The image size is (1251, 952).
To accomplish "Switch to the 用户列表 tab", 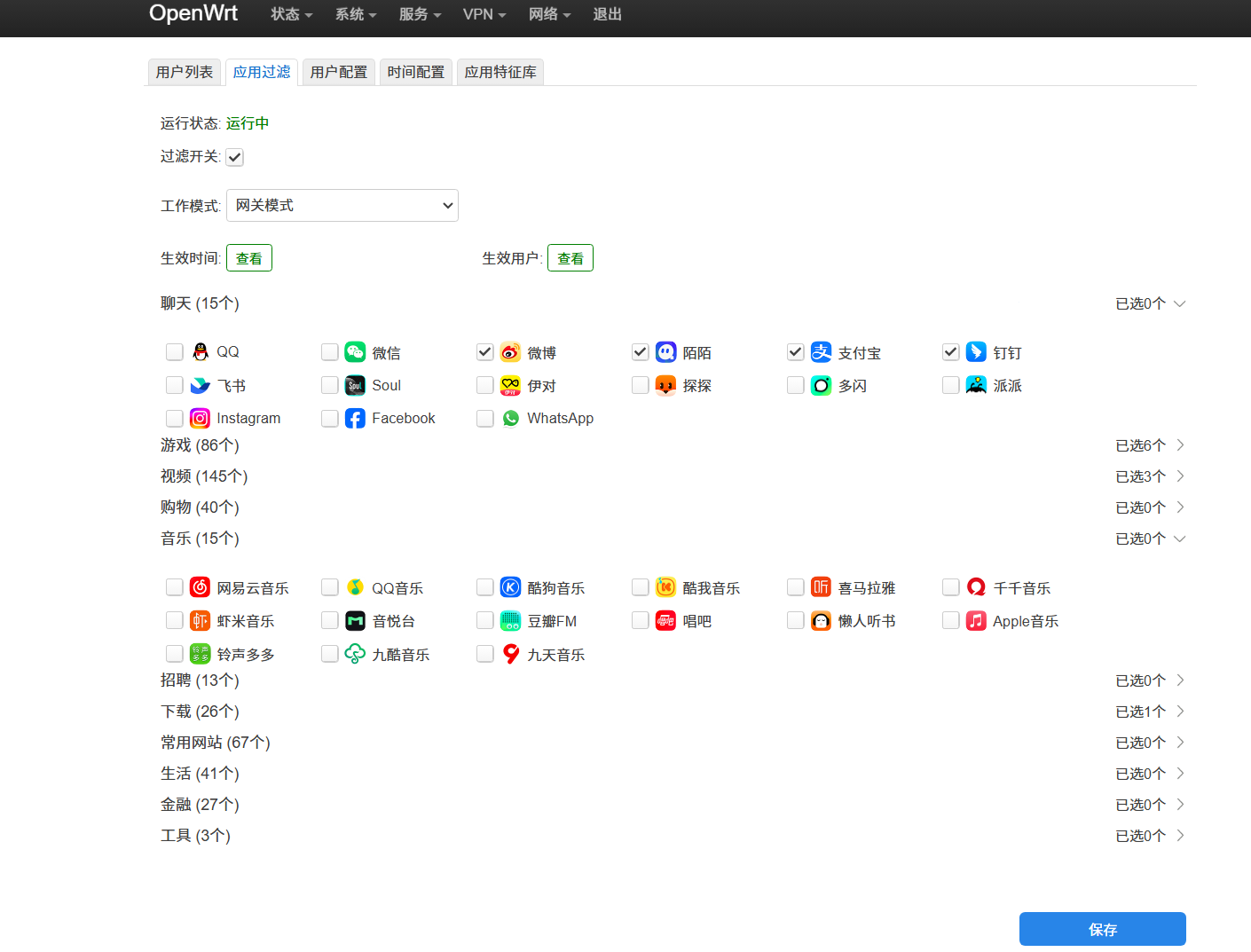I will 184,72.
